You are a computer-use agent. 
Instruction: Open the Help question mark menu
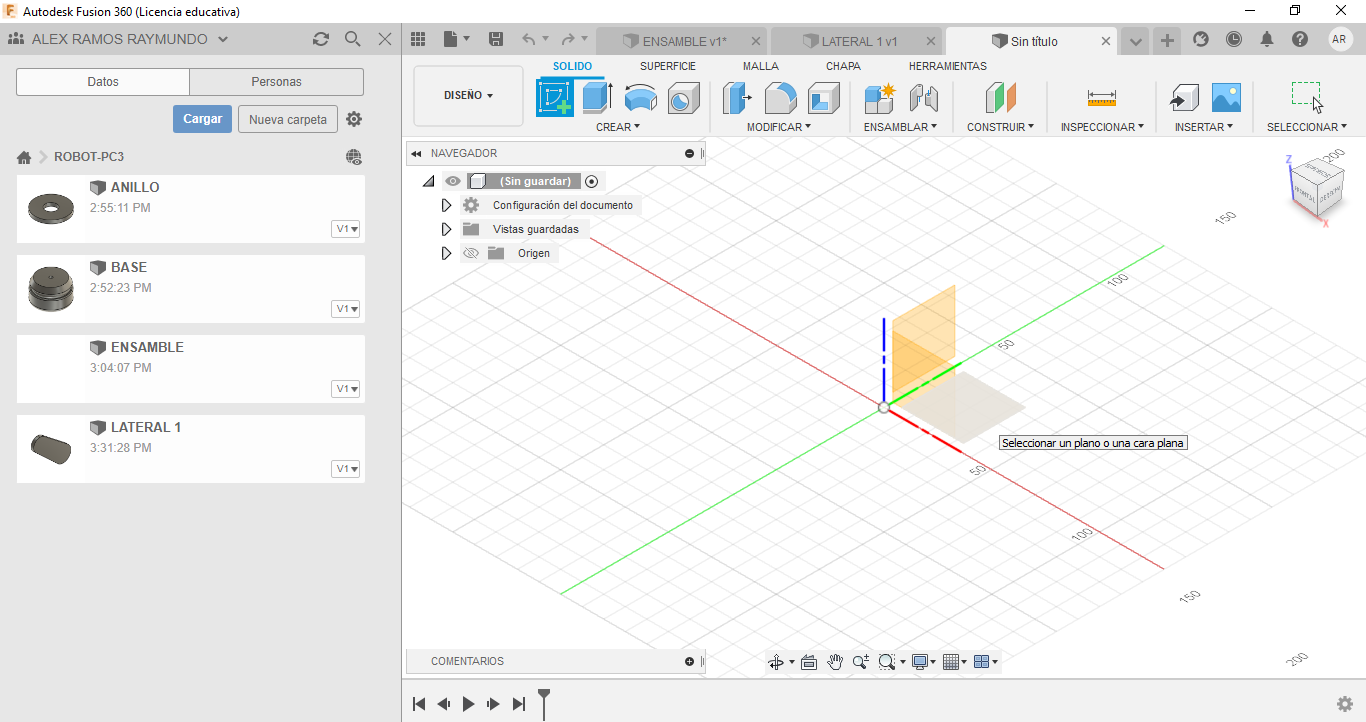click(1300, 39)
